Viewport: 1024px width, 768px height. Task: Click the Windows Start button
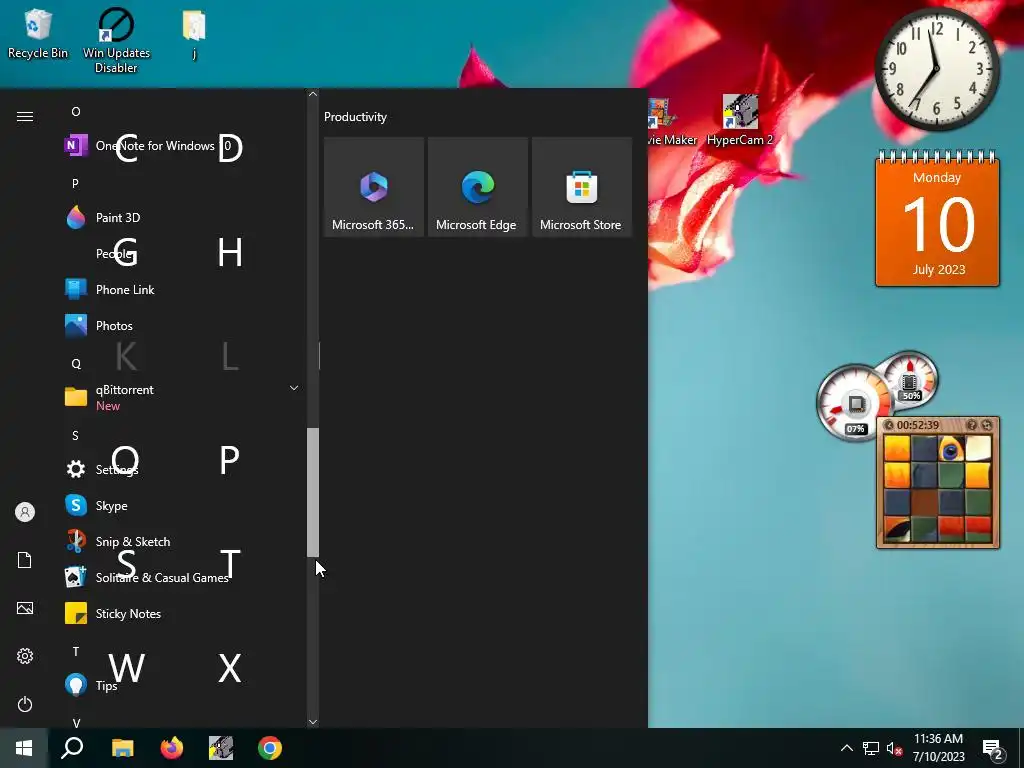[x=24, y=748]
